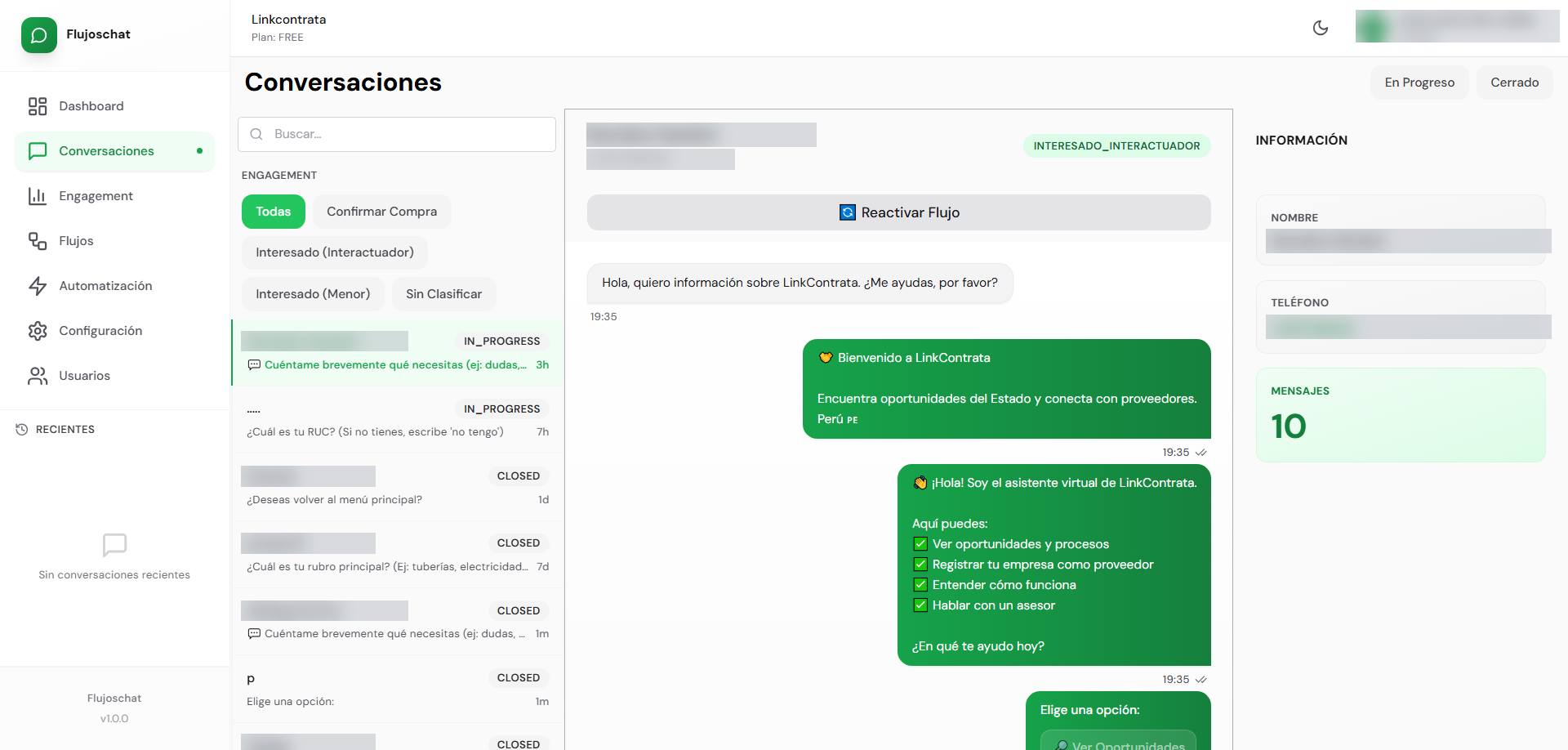Viewport: 1568px width, 750px height.
Task: Go to Usuarios page
Action: point(114,376)
